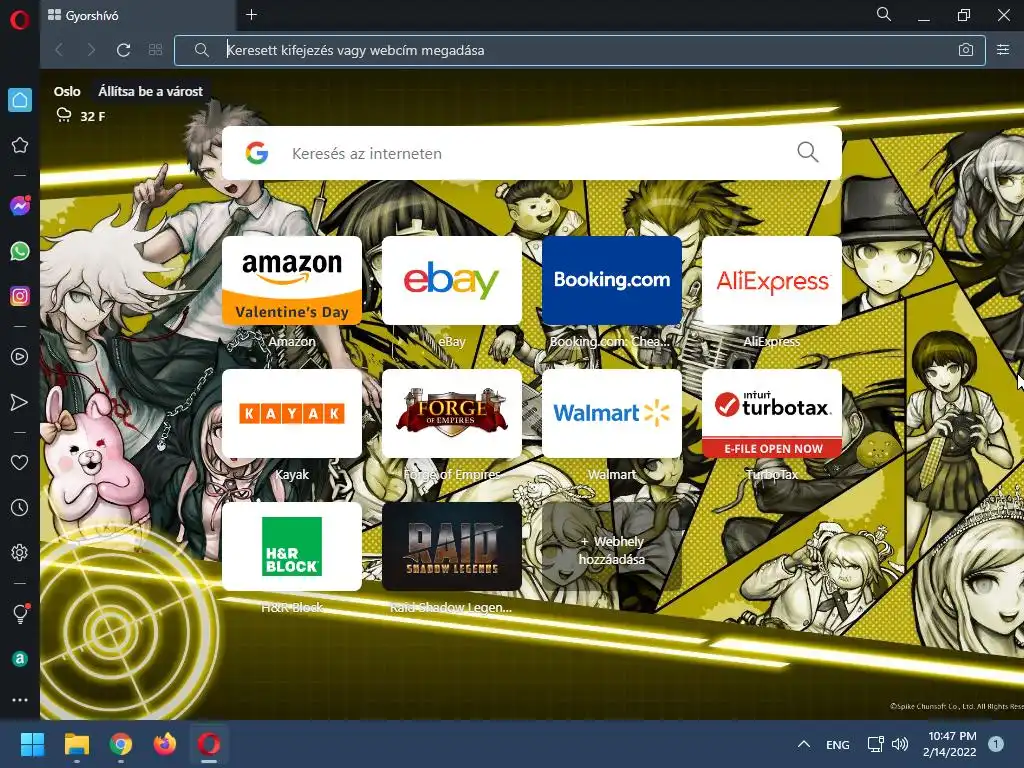Viewport: 1024px width, 768px height.
Task: Click the forward navigation arrow
Action: pyautogui.click(x=91, y=50)
